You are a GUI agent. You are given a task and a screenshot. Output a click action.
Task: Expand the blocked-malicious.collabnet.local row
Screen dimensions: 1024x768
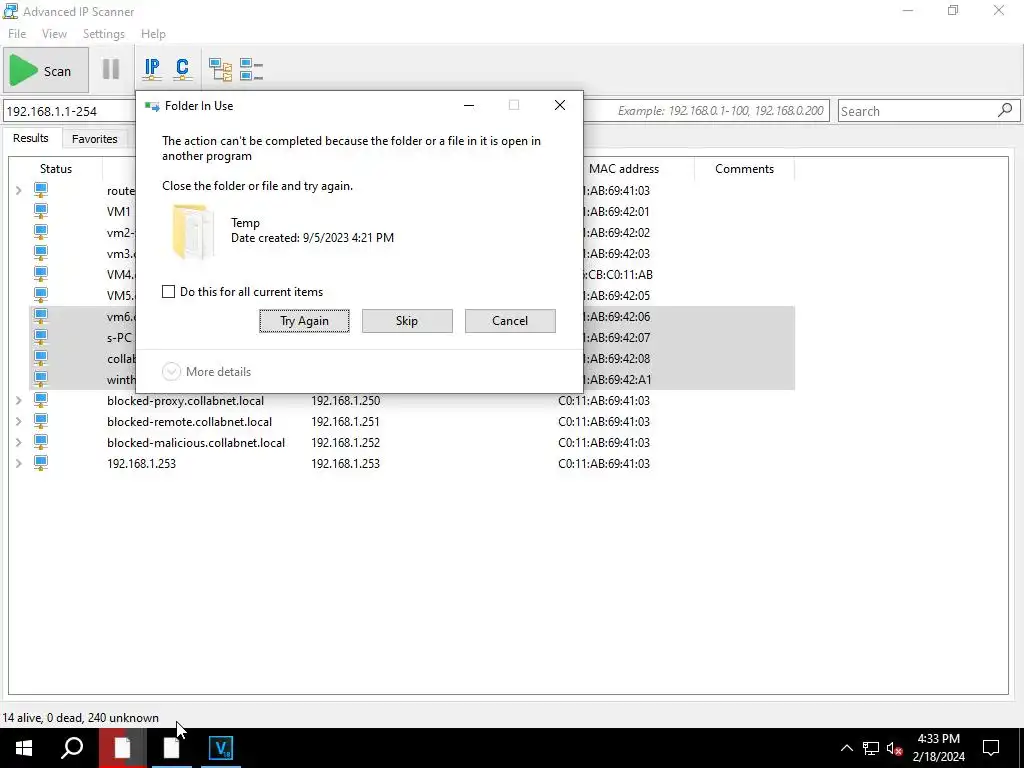click(18, 442)
